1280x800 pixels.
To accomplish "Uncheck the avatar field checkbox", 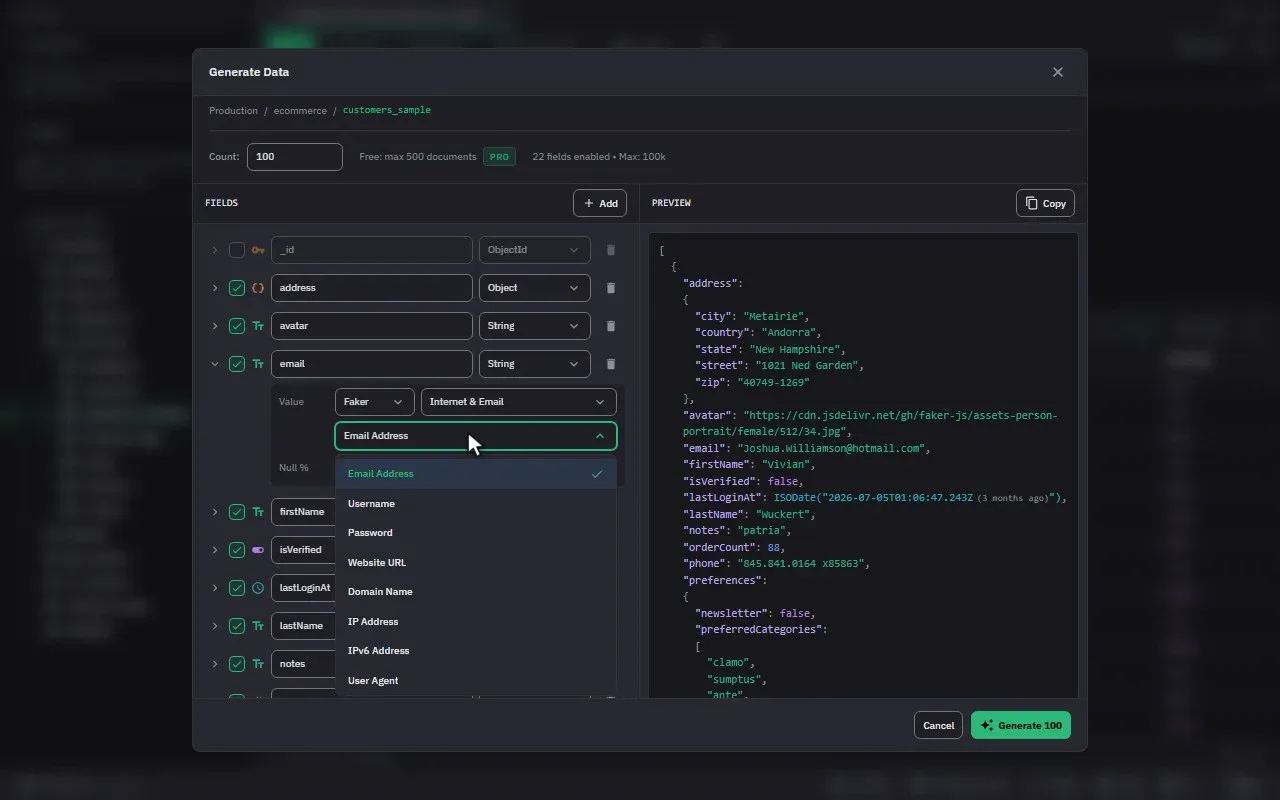I will click(x=237, y=326).
